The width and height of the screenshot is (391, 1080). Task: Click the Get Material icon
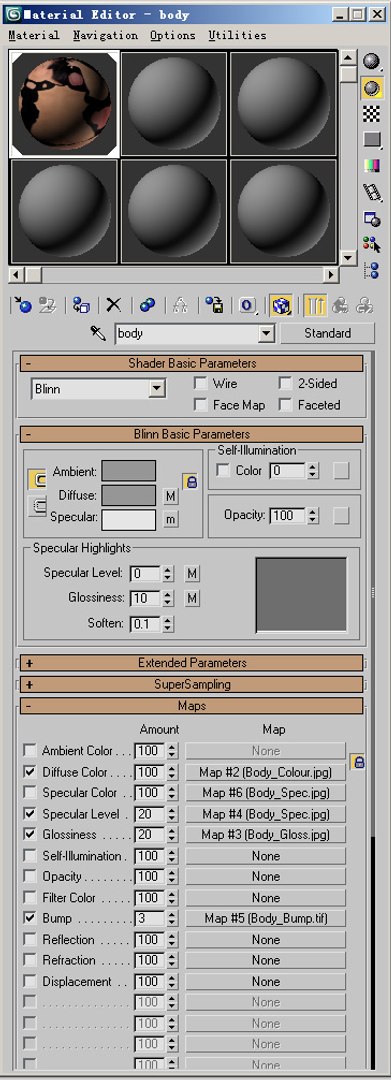pyautogui.click(x=23, y=306)
